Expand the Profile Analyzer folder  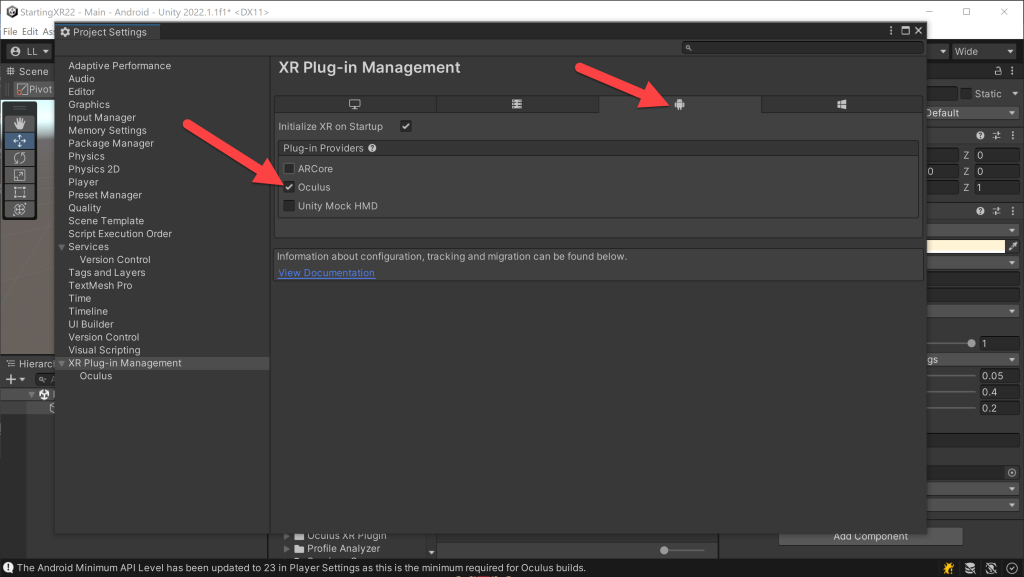tap(287, 549)
